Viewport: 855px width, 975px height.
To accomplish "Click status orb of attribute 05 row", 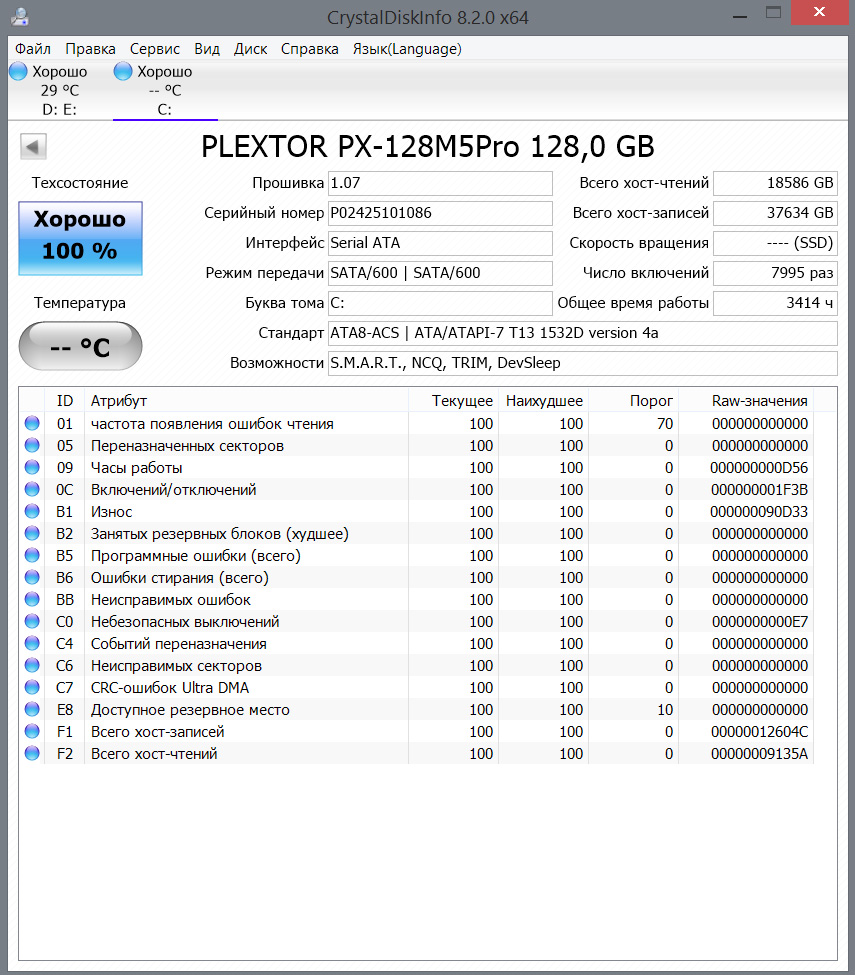I will click(x=32, y=445).
